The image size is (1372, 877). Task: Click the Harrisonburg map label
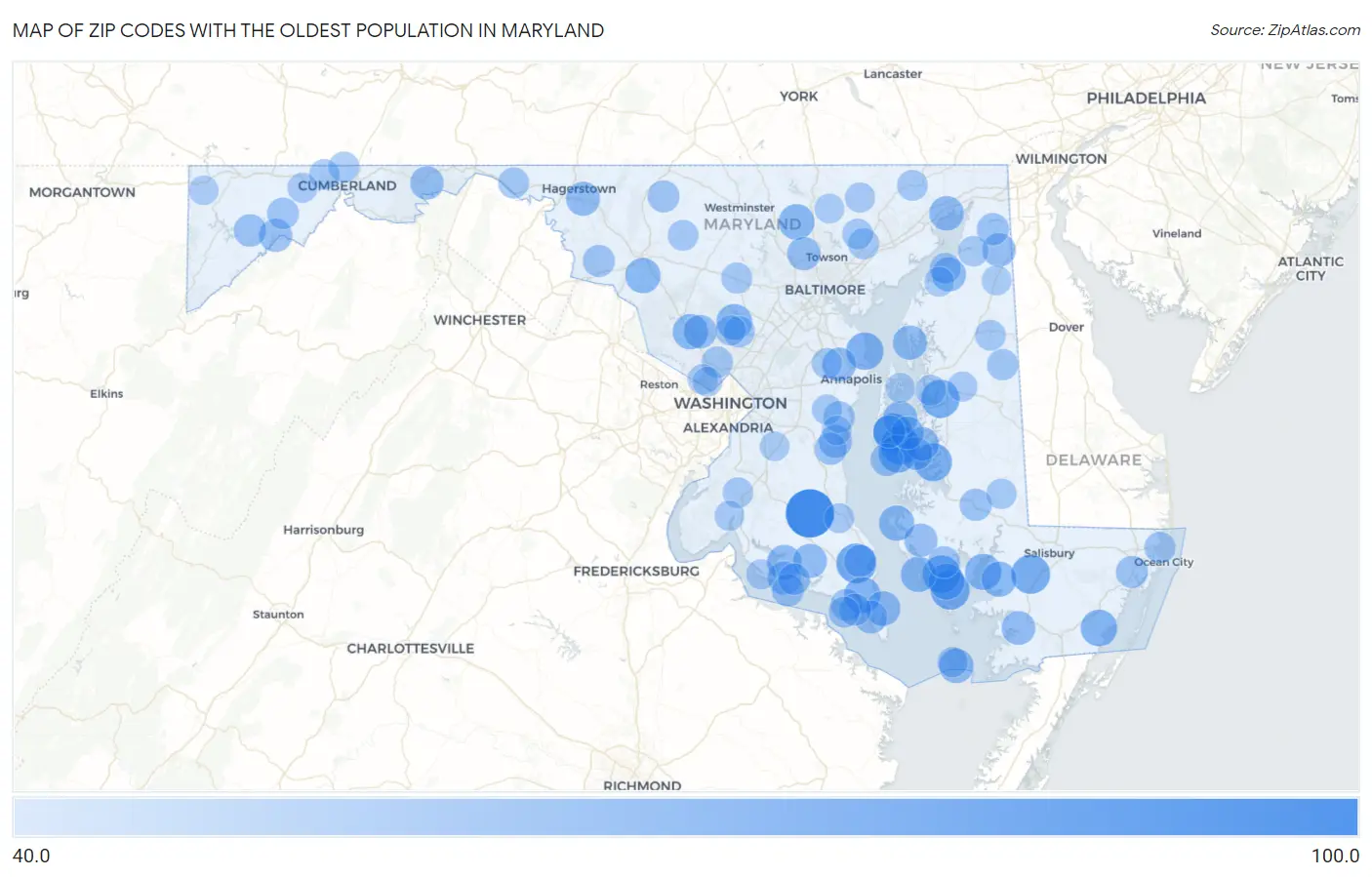(323, 530)
